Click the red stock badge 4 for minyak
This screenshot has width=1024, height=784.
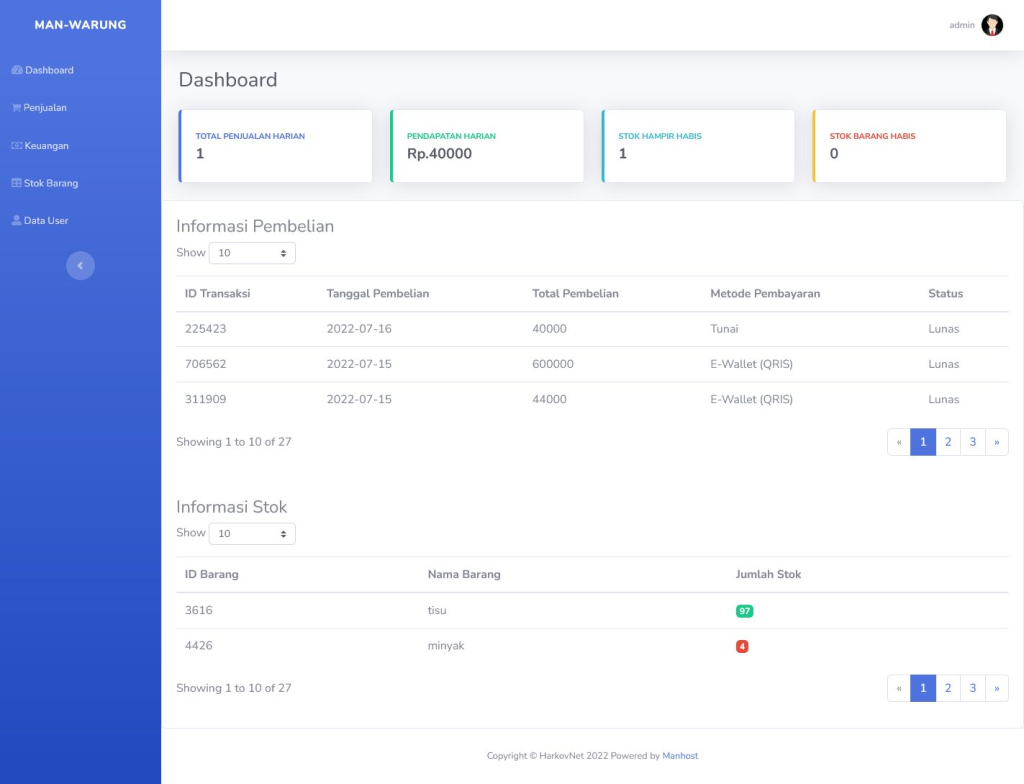coord(742,646)
